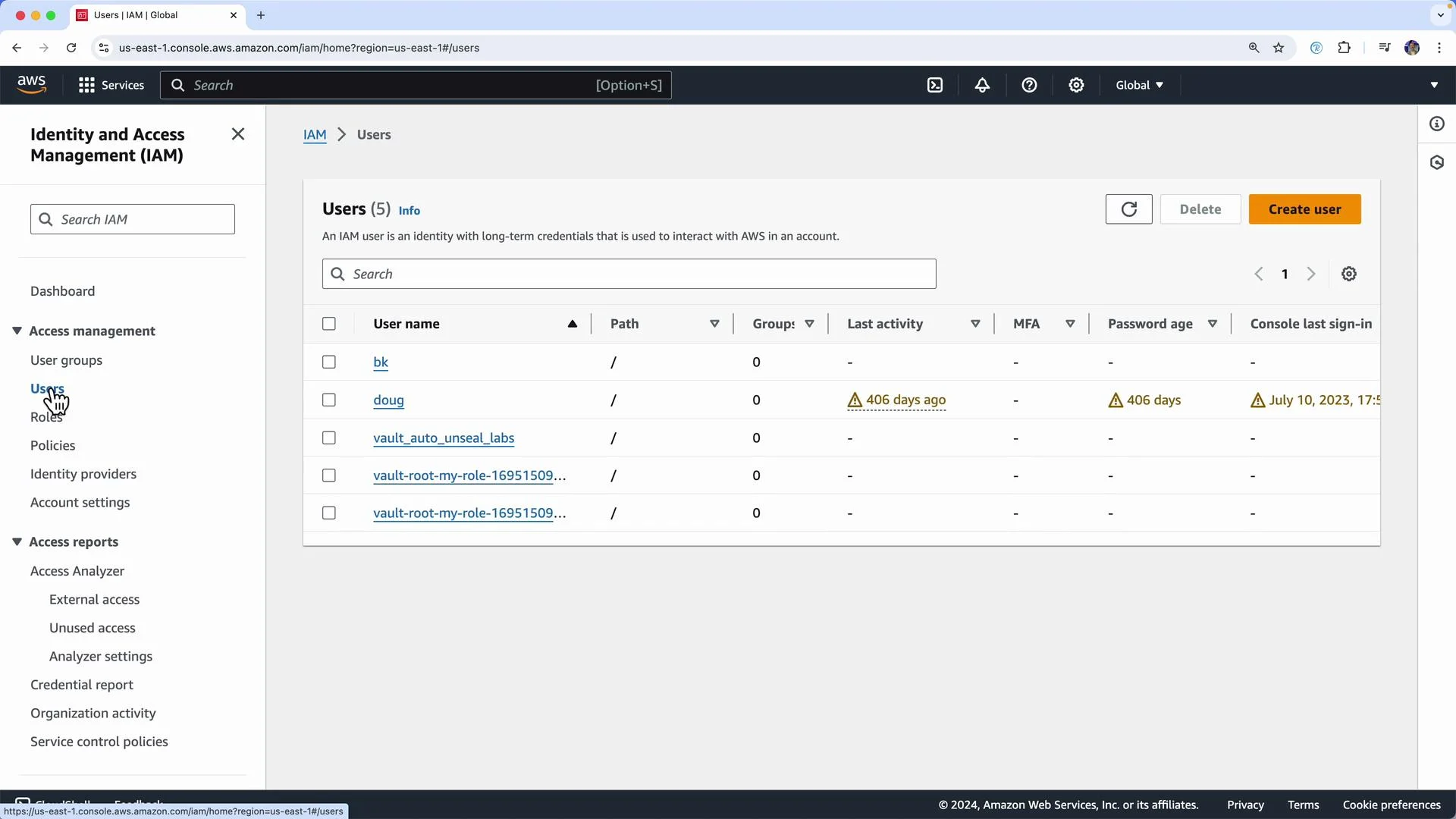Open Chrome profile avatar
1456x819 pixels.
coord(1411,48)
